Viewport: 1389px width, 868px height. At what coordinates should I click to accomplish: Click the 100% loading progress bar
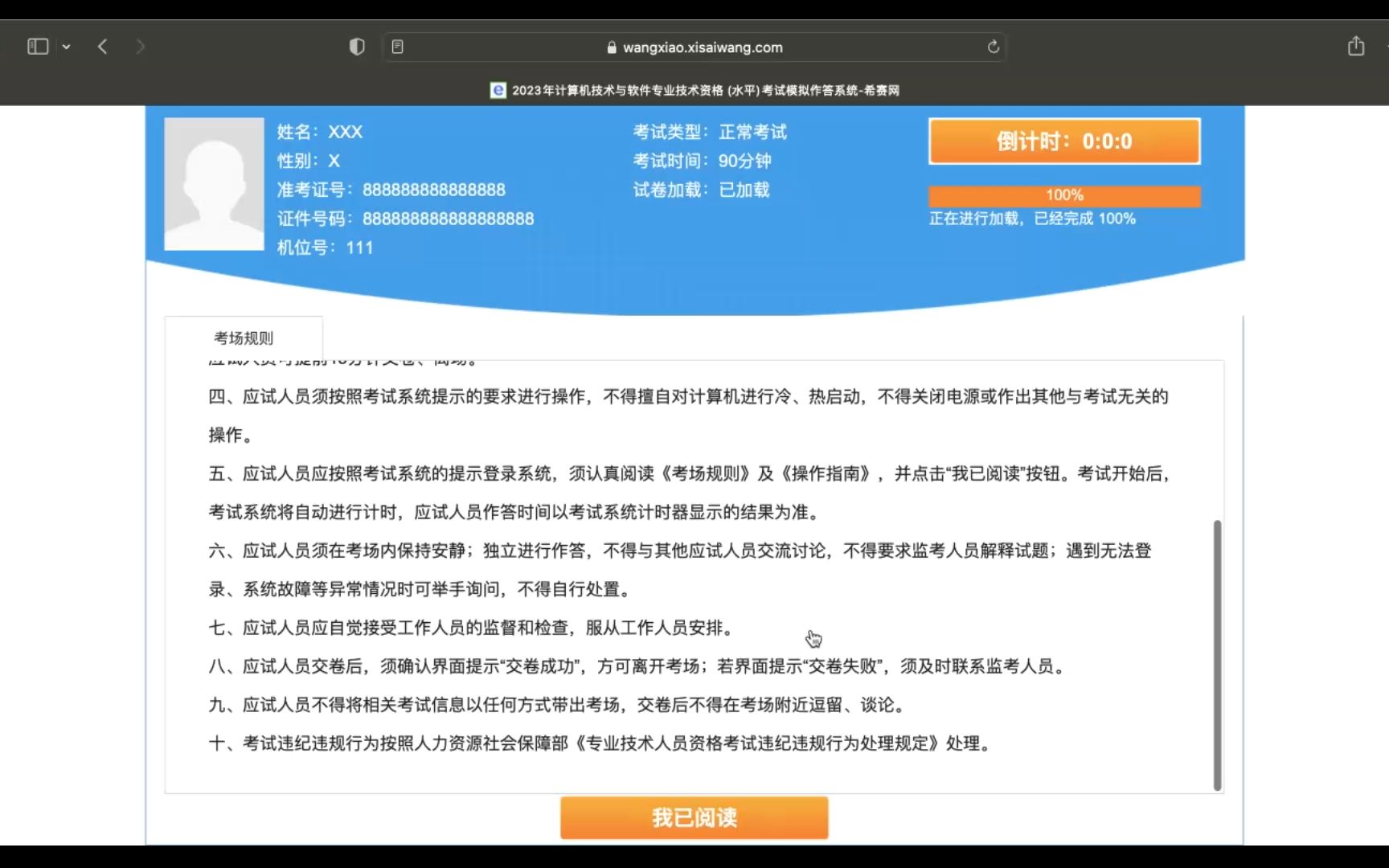click(x=1064, y=195)
